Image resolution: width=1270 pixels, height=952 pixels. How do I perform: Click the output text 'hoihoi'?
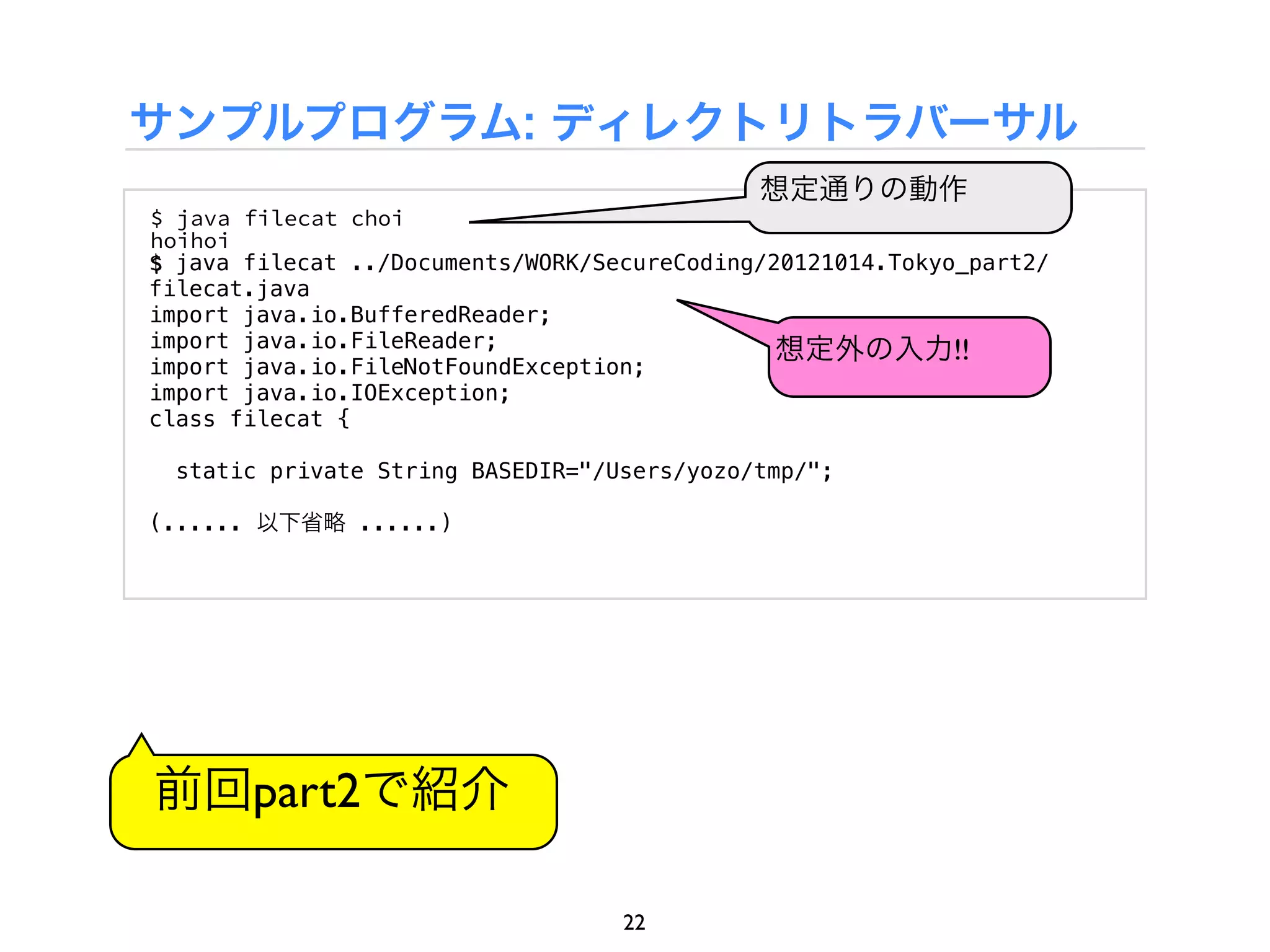(x=189, y=240)
